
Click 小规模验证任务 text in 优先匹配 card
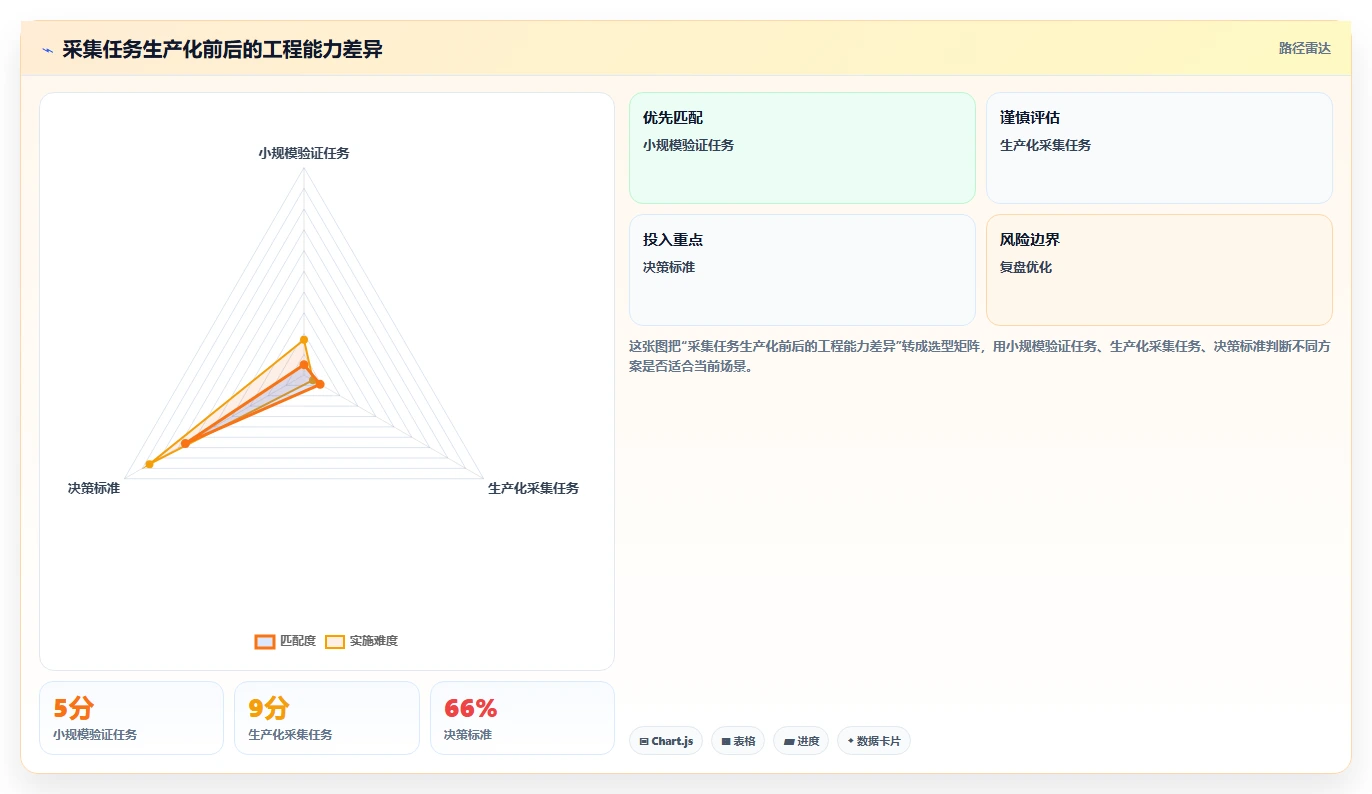[689, 145]
